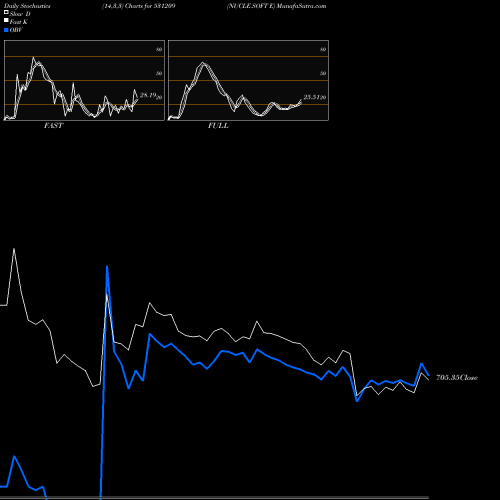The image size is (500, 500).
Task: Click the '705.35Close' price label
Action: pyautogui.click(x=457, y=378)
